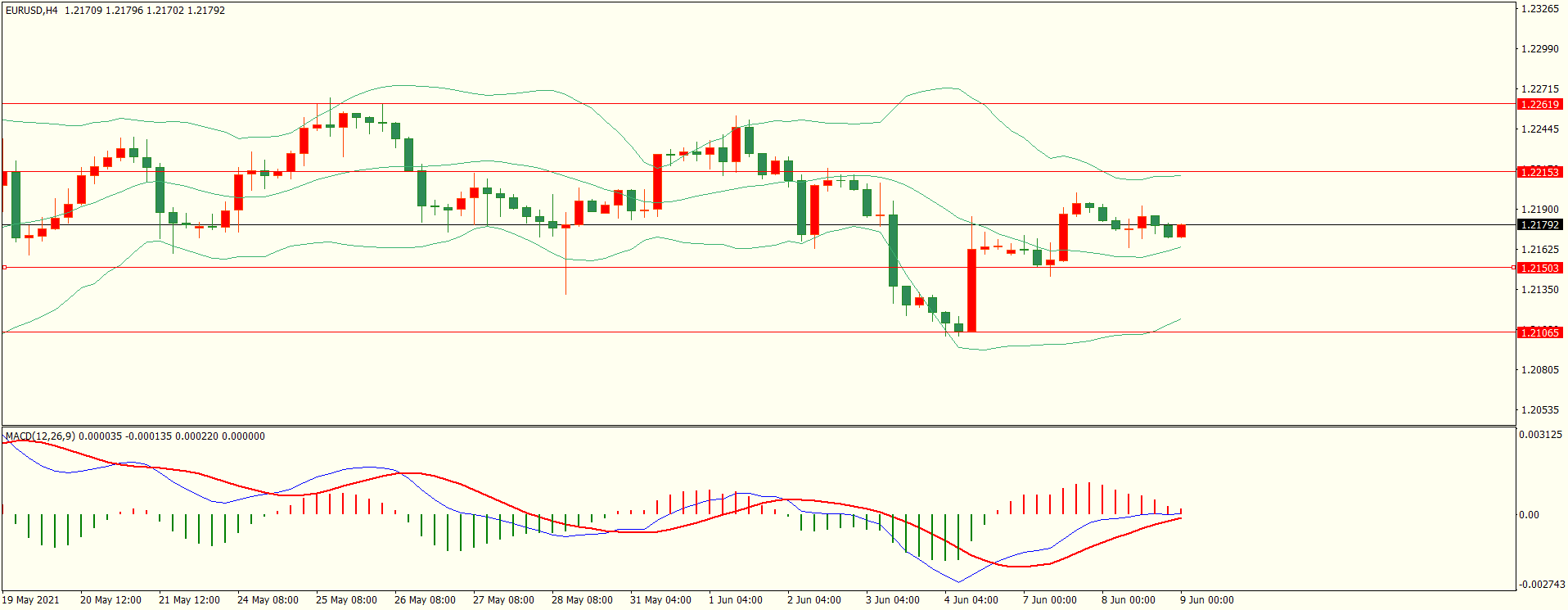Click the -0.002743 MACD scale label
The image size is (1568, 610).
(1542, 585)
